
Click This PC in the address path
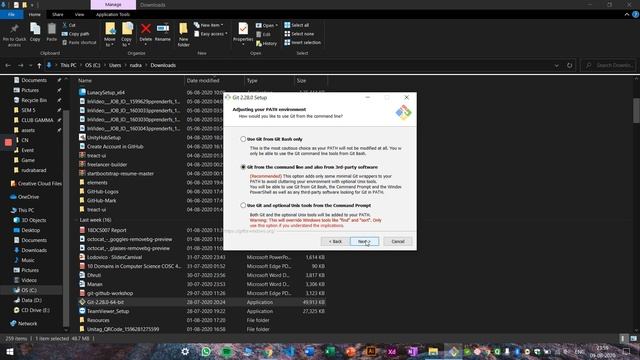(x=68, y=65)
